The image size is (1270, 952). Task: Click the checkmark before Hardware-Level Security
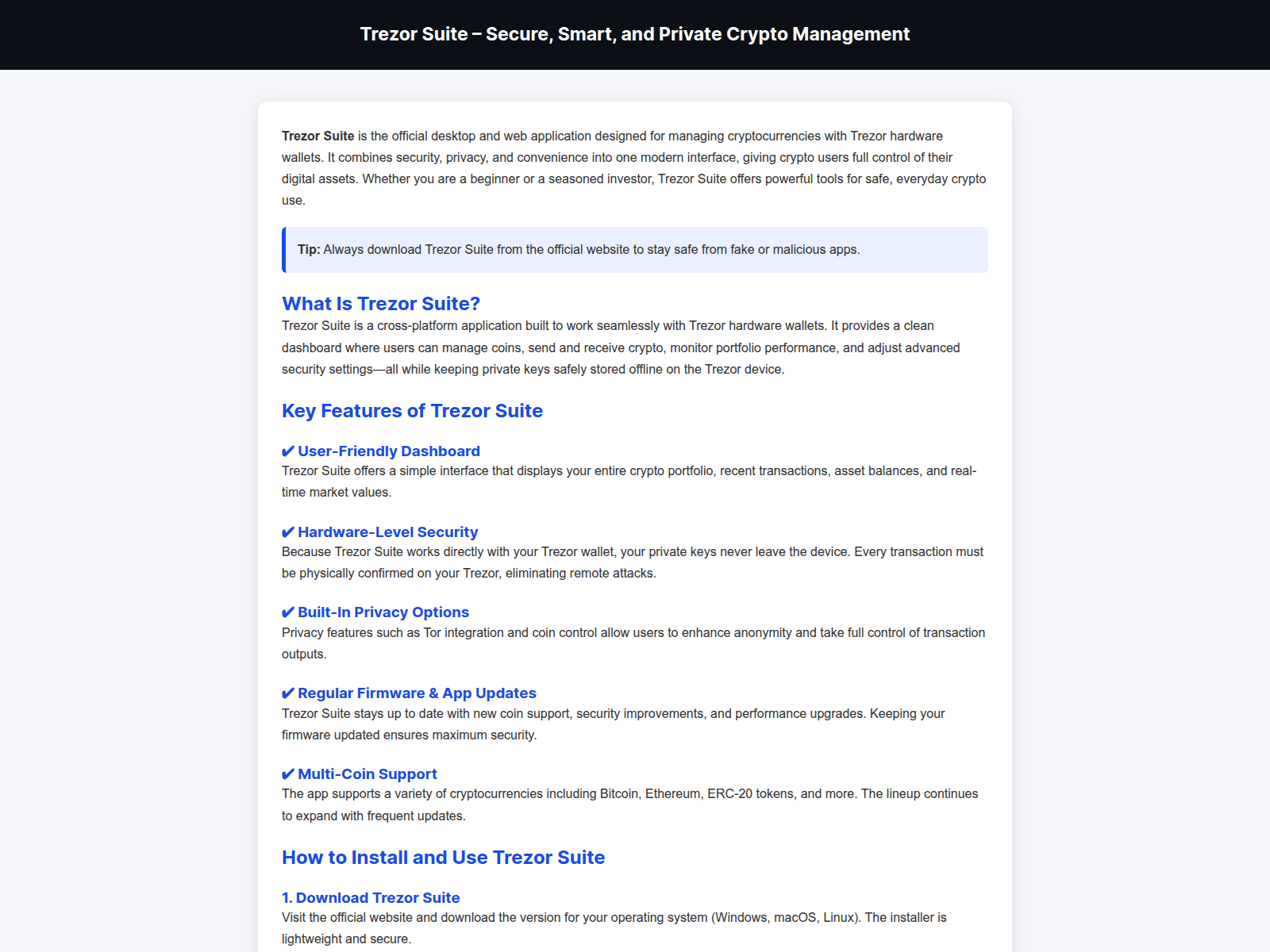288,532
